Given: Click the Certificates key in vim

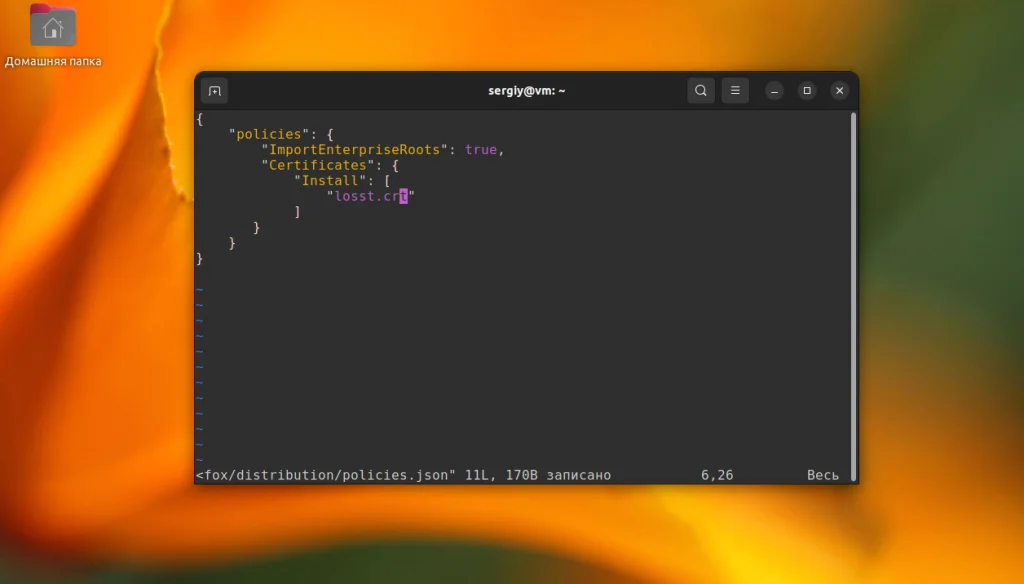Looking at the screenshot, I should coord(316,164).
